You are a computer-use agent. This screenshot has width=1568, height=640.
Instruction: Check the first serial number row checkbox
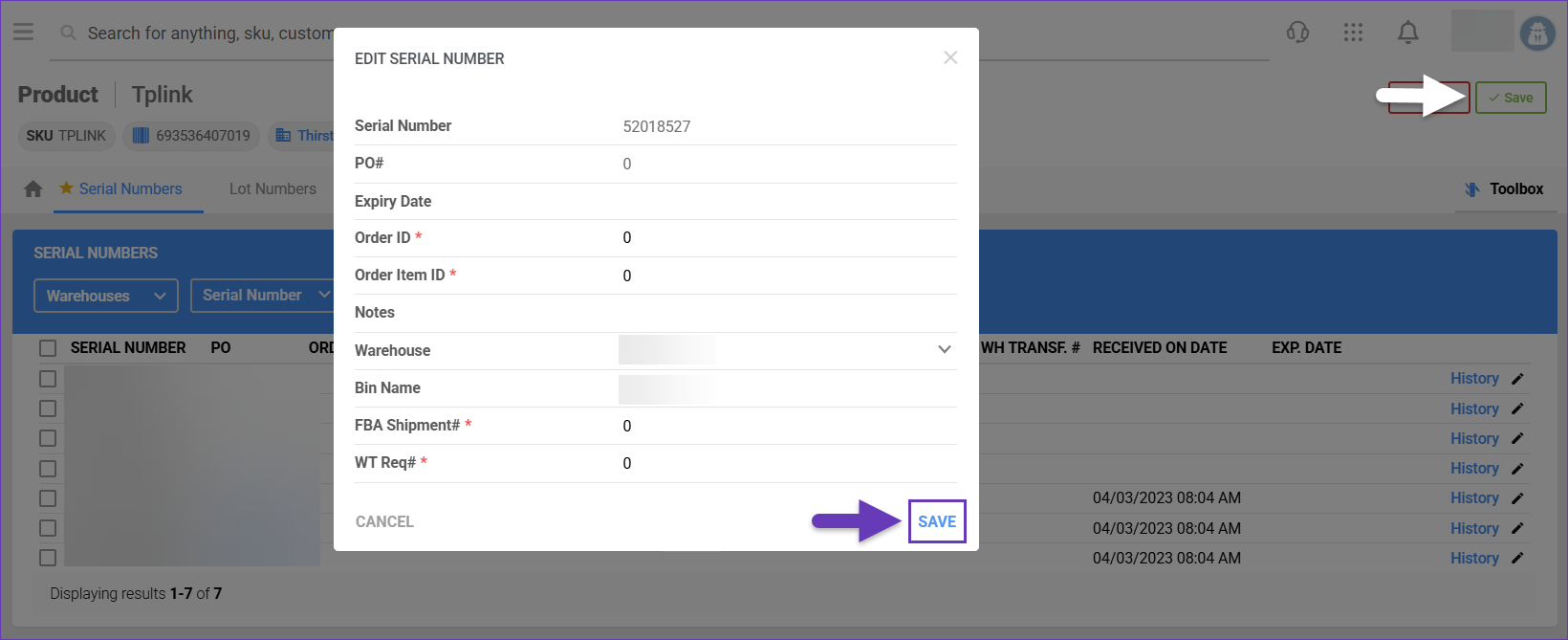point(48,379)
